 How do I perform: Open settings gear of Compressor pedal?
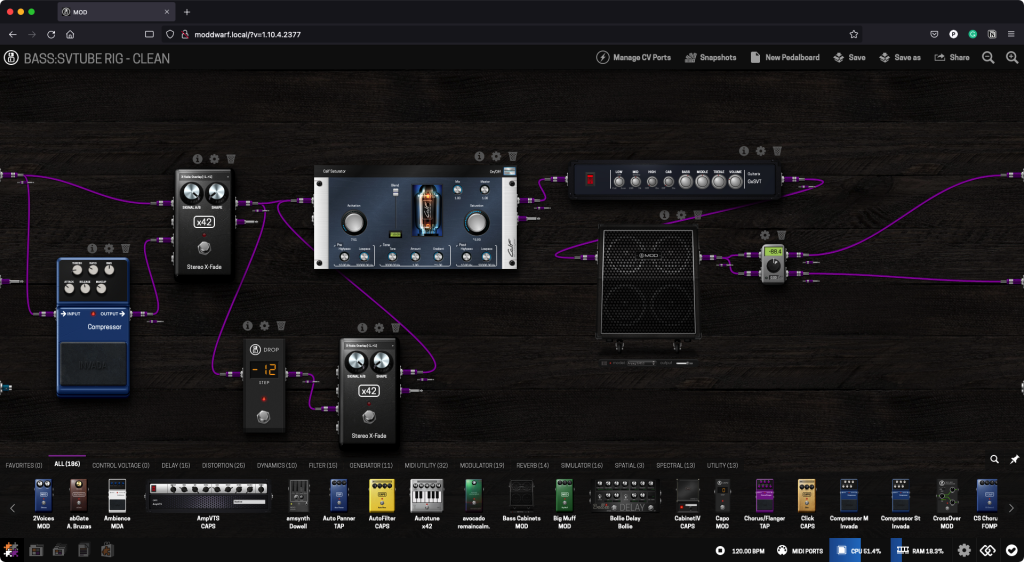tap(109, 248)
